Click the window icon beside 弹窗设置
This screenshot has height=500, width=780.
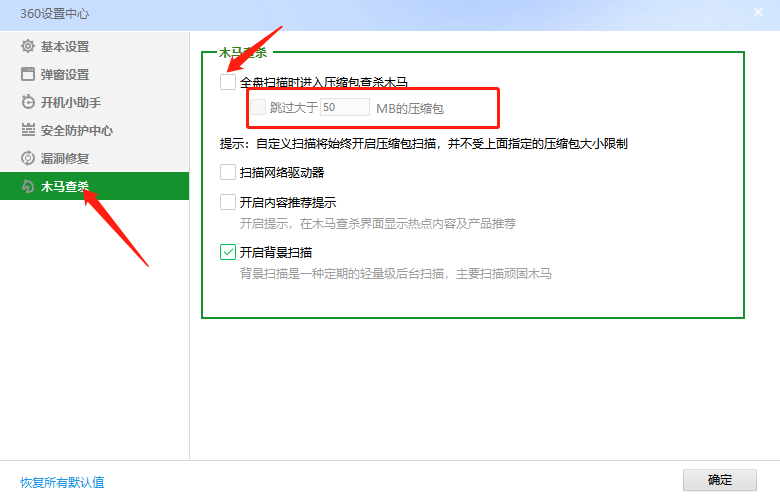[x=28, y=74]
